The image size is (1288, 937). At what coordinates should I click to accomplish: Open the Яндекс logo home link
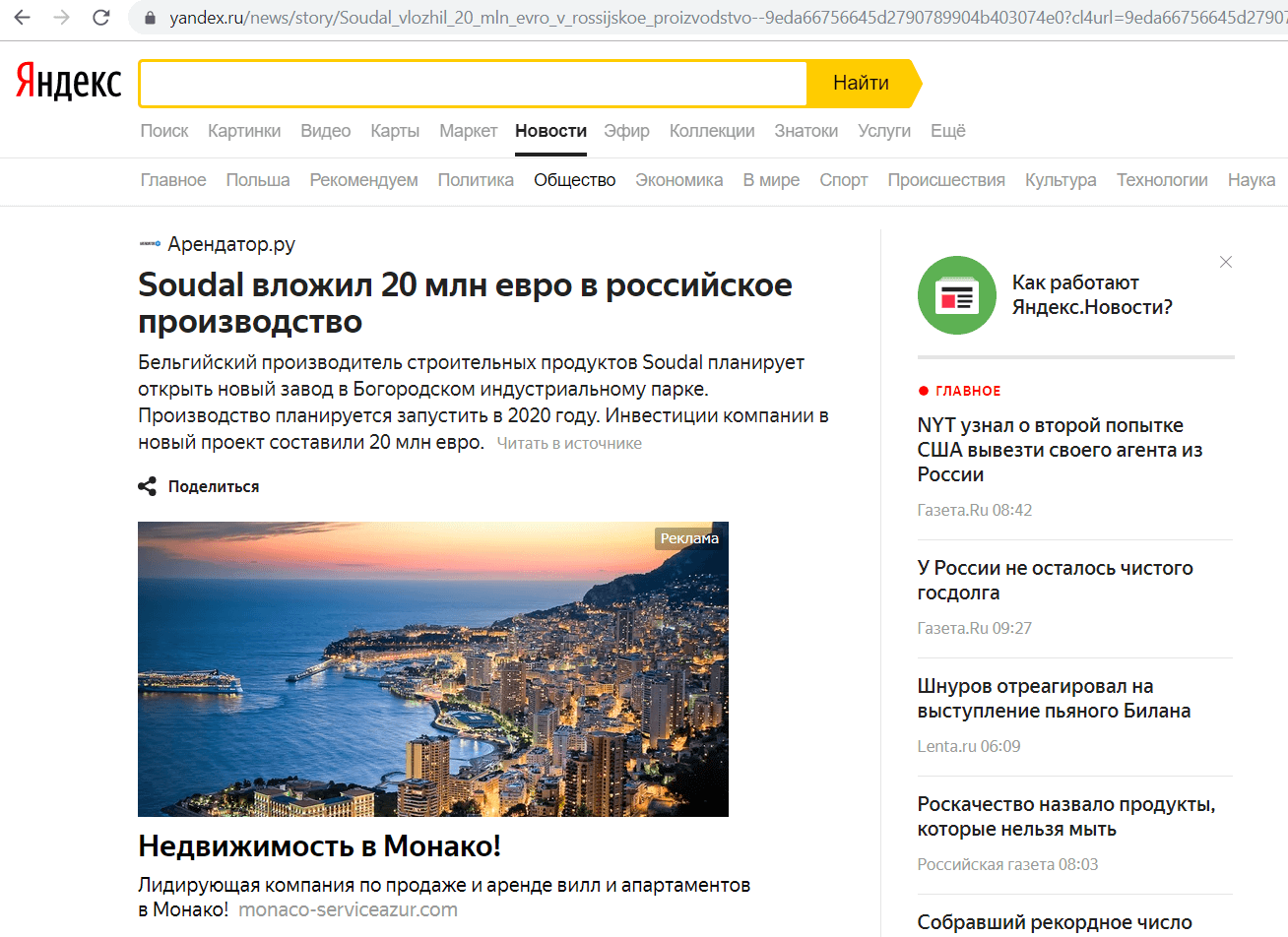pos(69,83)
